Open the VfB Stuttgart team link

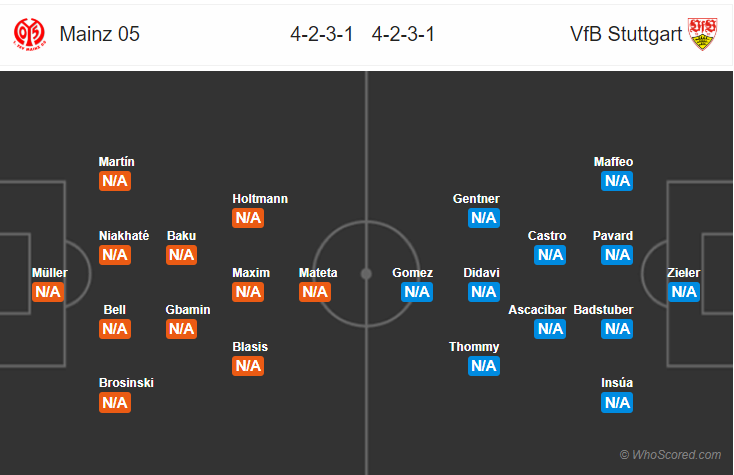pyautogui.click(x=626, y=34)
